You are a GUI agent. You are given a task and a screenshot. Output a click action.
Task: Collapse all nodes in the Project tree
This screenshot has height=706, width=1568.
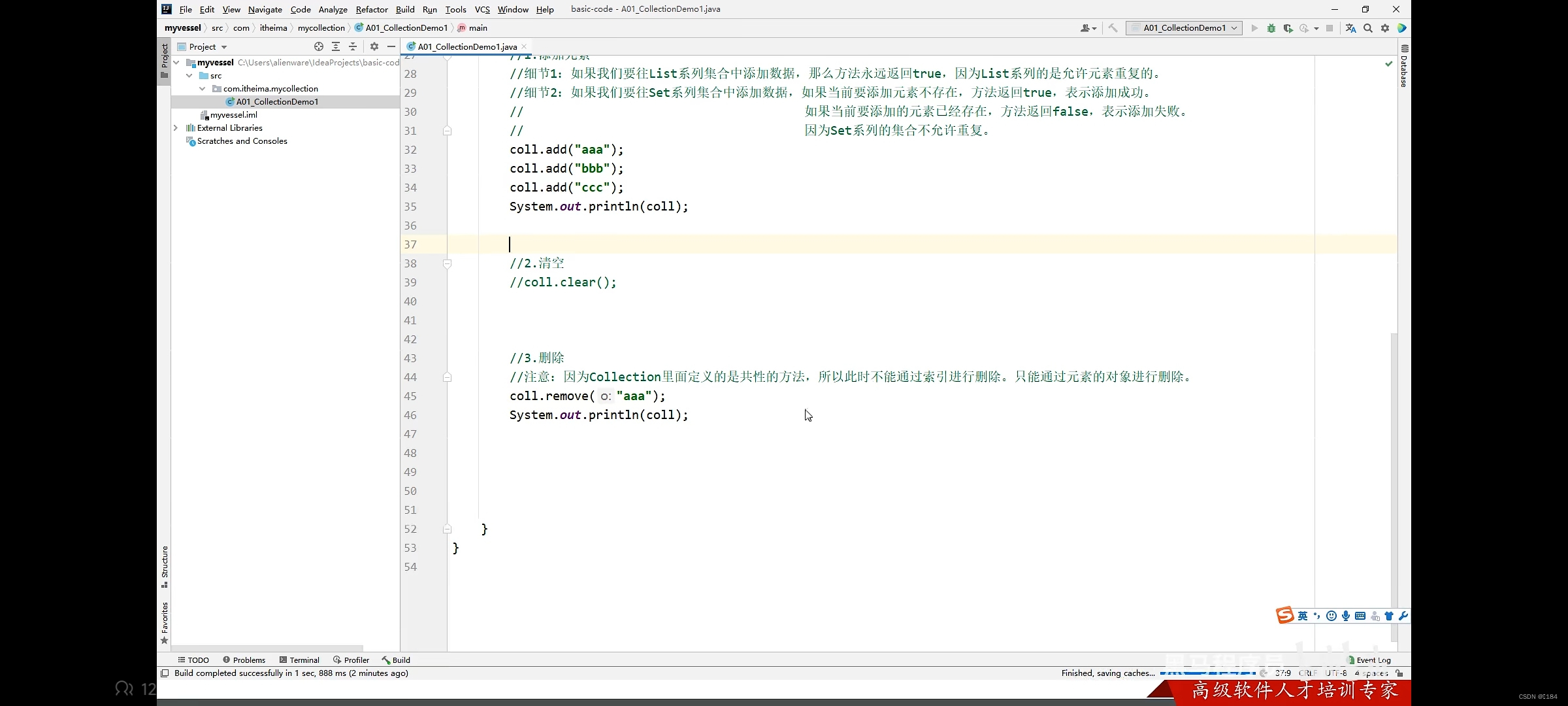coord(353,46)
